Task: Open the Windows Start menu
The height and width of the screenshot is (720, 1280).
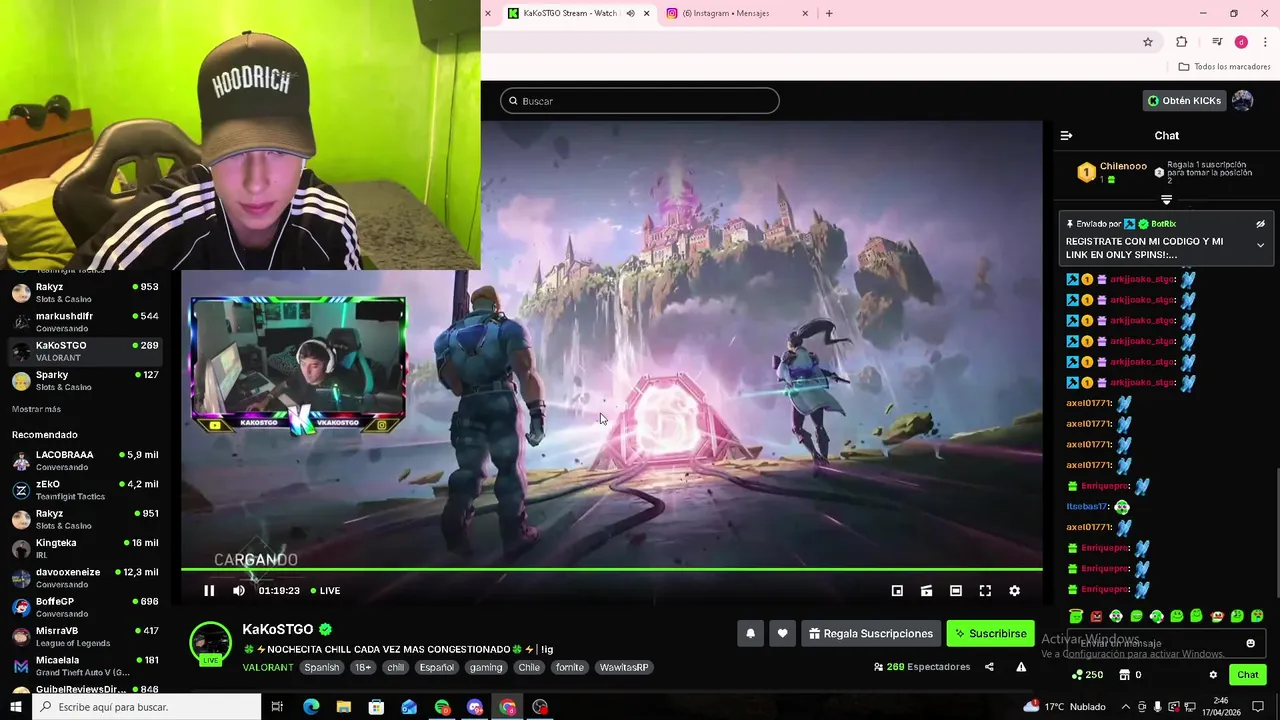Action: click(16, 707)
